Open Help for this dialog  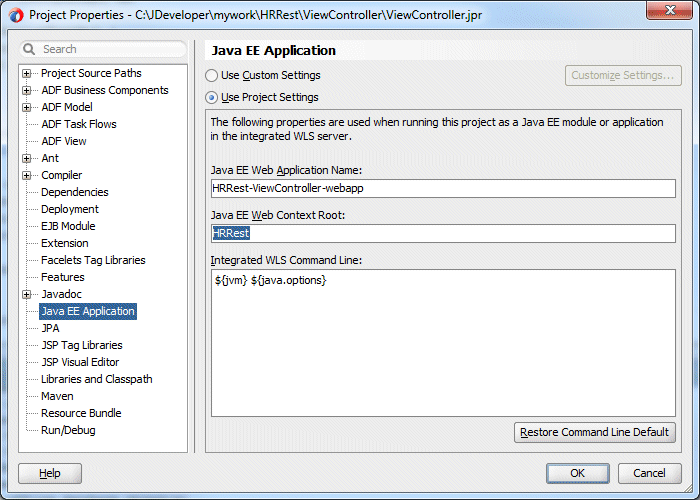[x=50, y=473]
